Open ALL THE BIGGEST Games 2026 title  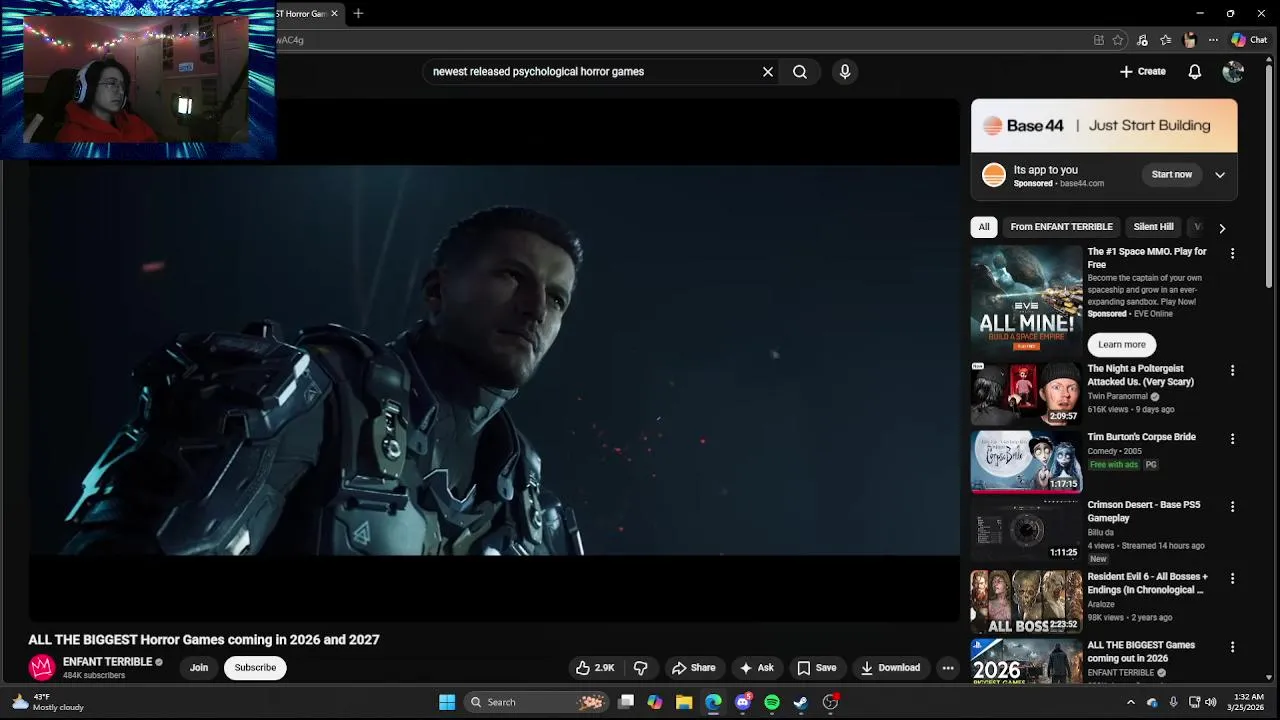tap(1141, 652)
